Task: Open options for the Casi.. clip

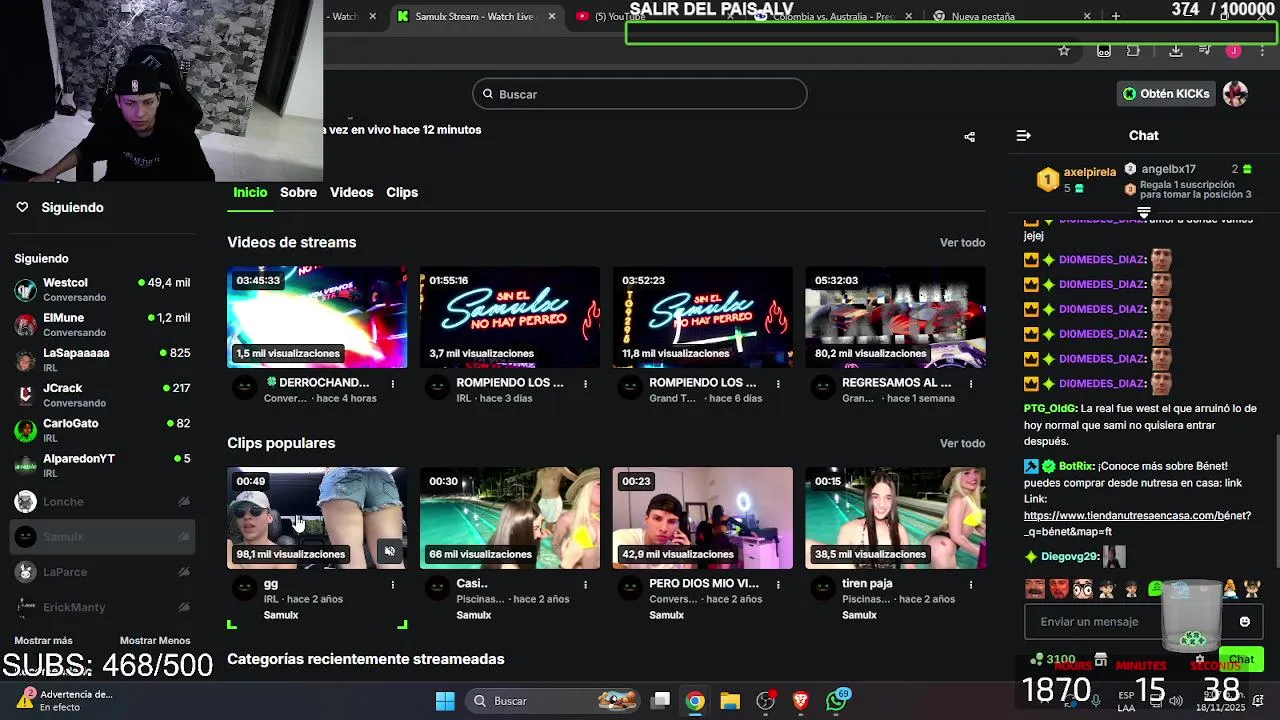Action: tap(585, 584)
